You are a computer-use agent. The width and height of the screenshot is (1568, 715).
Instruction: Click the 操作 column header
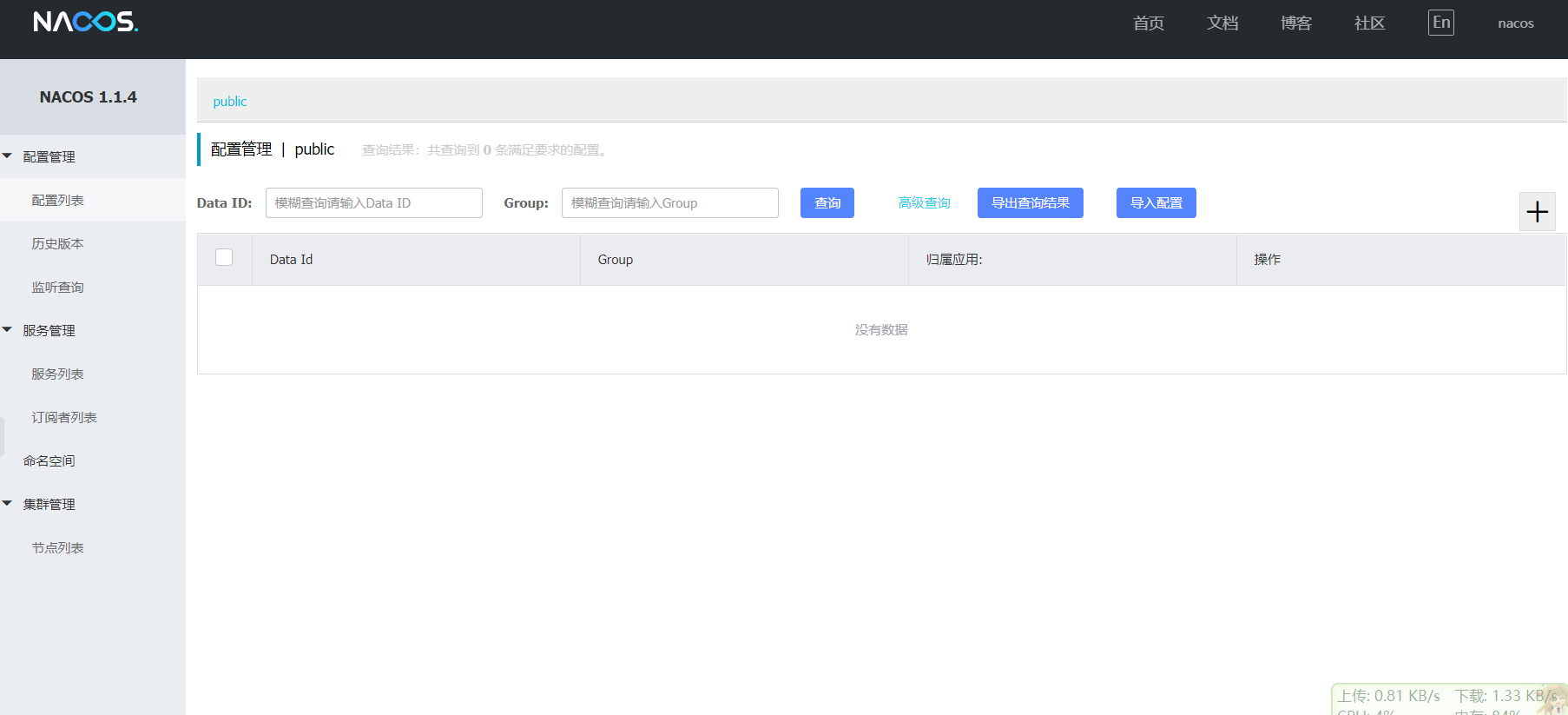(1401, 259)
